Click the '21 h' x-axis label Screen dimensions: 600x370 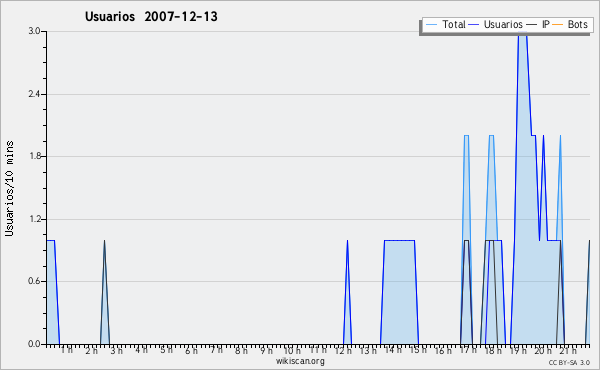click(x=568, y=350)
